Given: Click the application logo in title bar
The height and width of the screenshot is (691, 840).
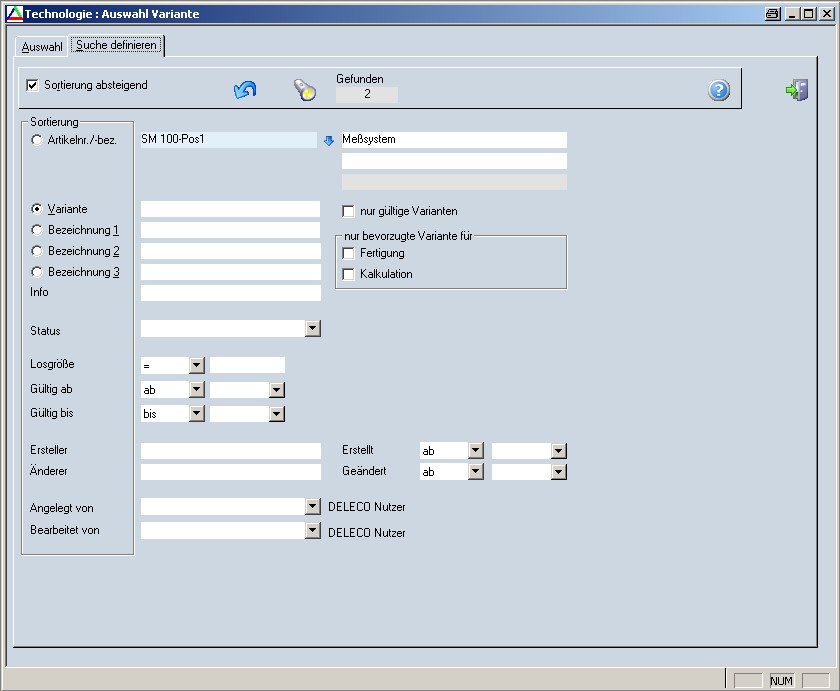Looking at the screenshot, I should [13, 14].
